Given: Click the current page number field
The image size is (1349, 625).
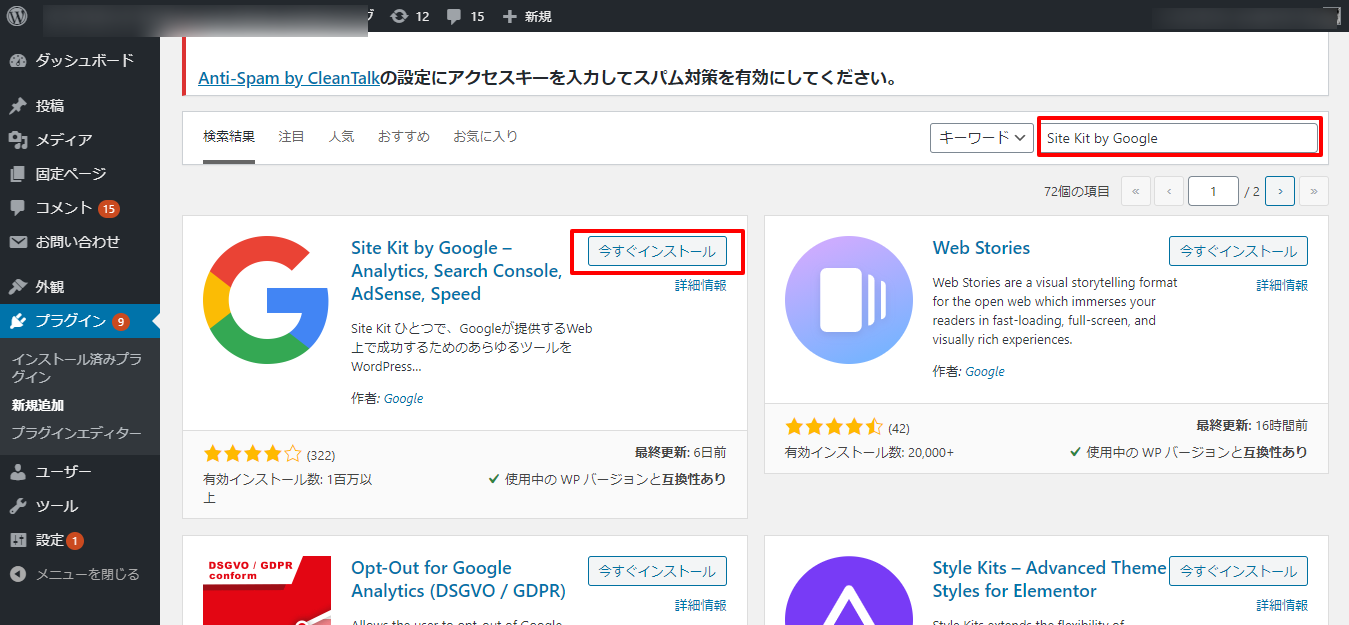Looking at the screenshot, I should click(1213, 191).
